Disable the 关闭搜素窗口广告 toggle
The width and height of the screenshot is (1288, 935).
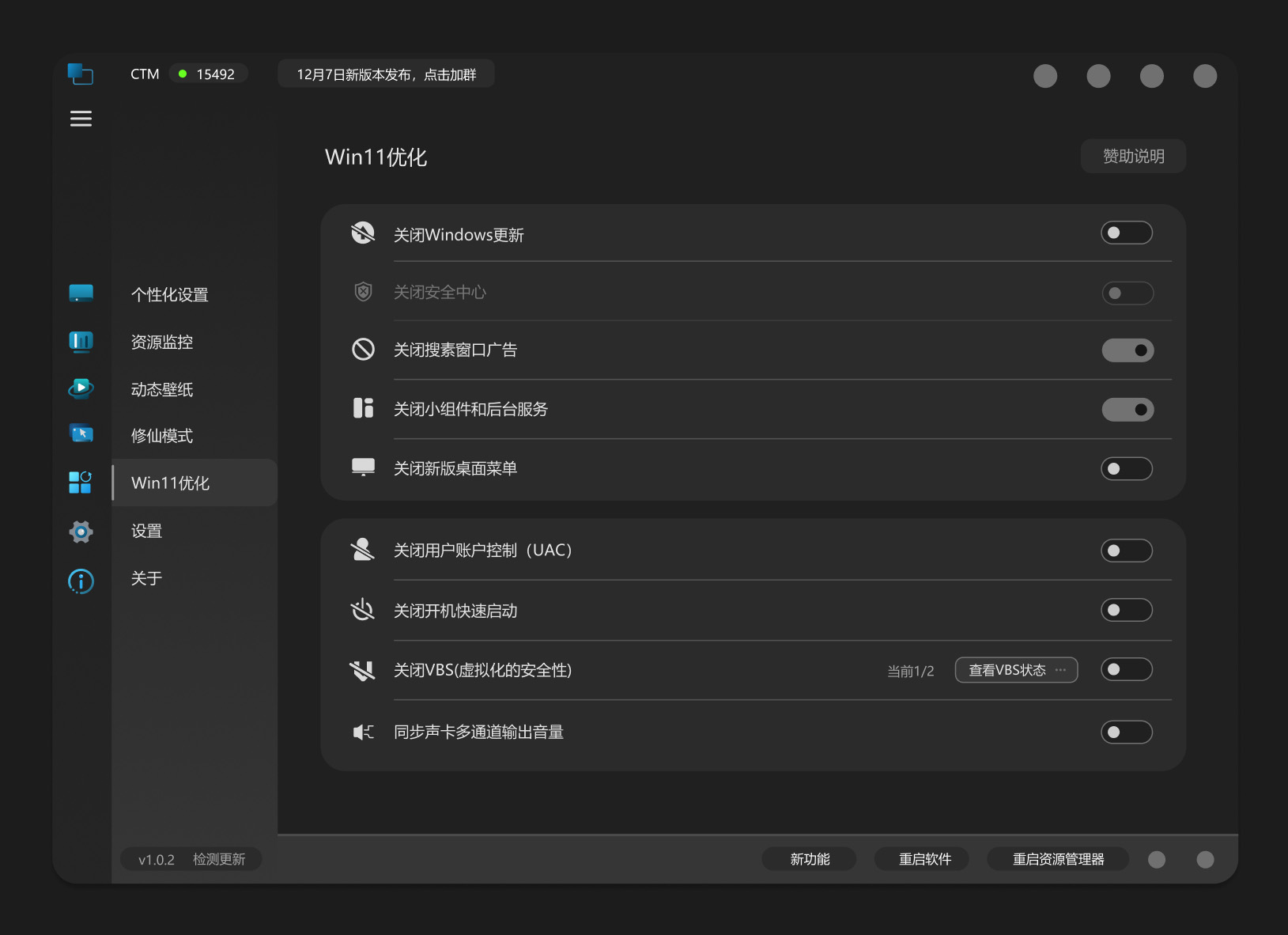coord(1127,350)
